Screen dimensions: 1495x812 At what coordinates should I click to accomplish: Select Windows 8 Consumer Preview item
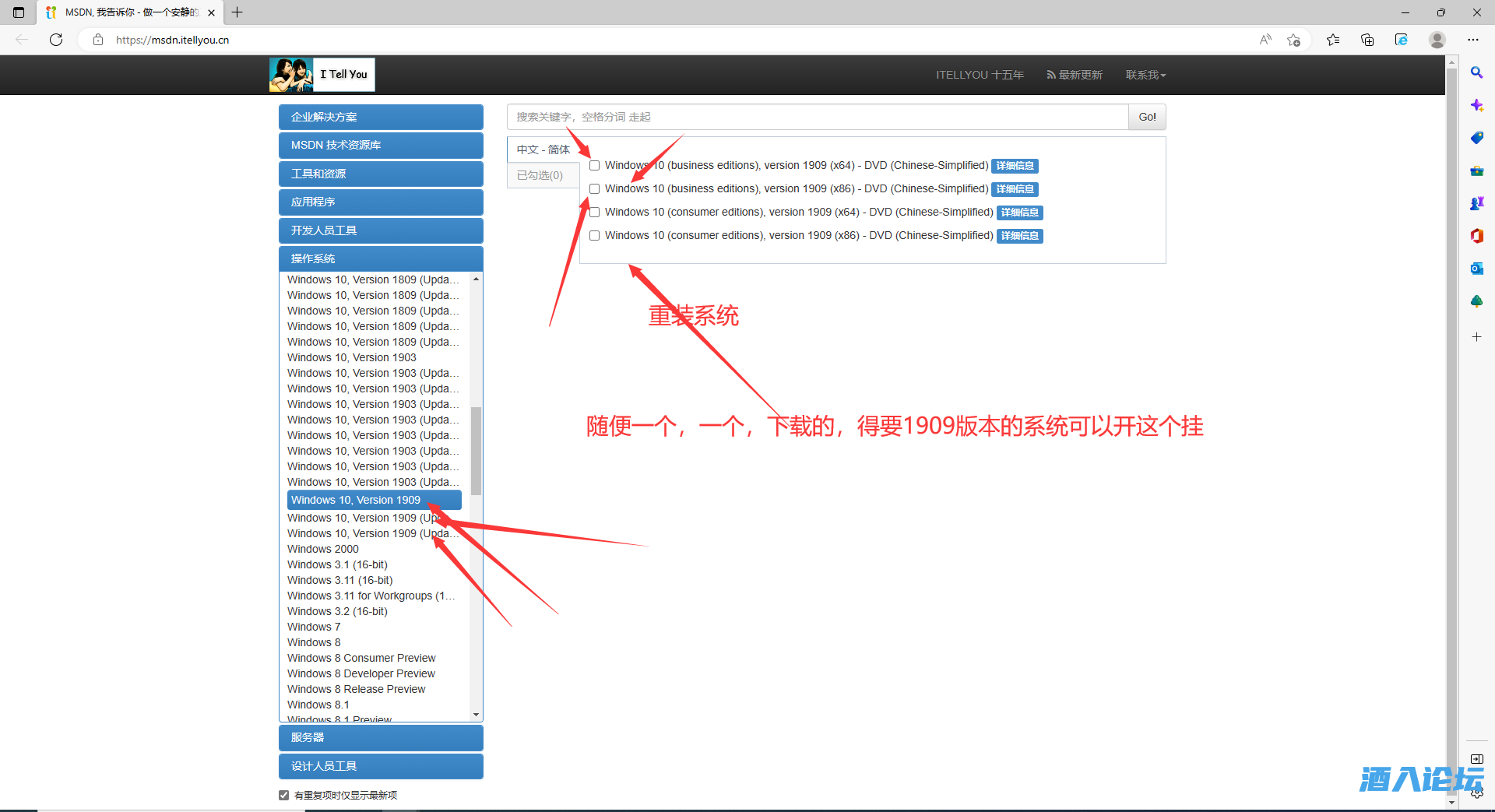coord(361,658)
